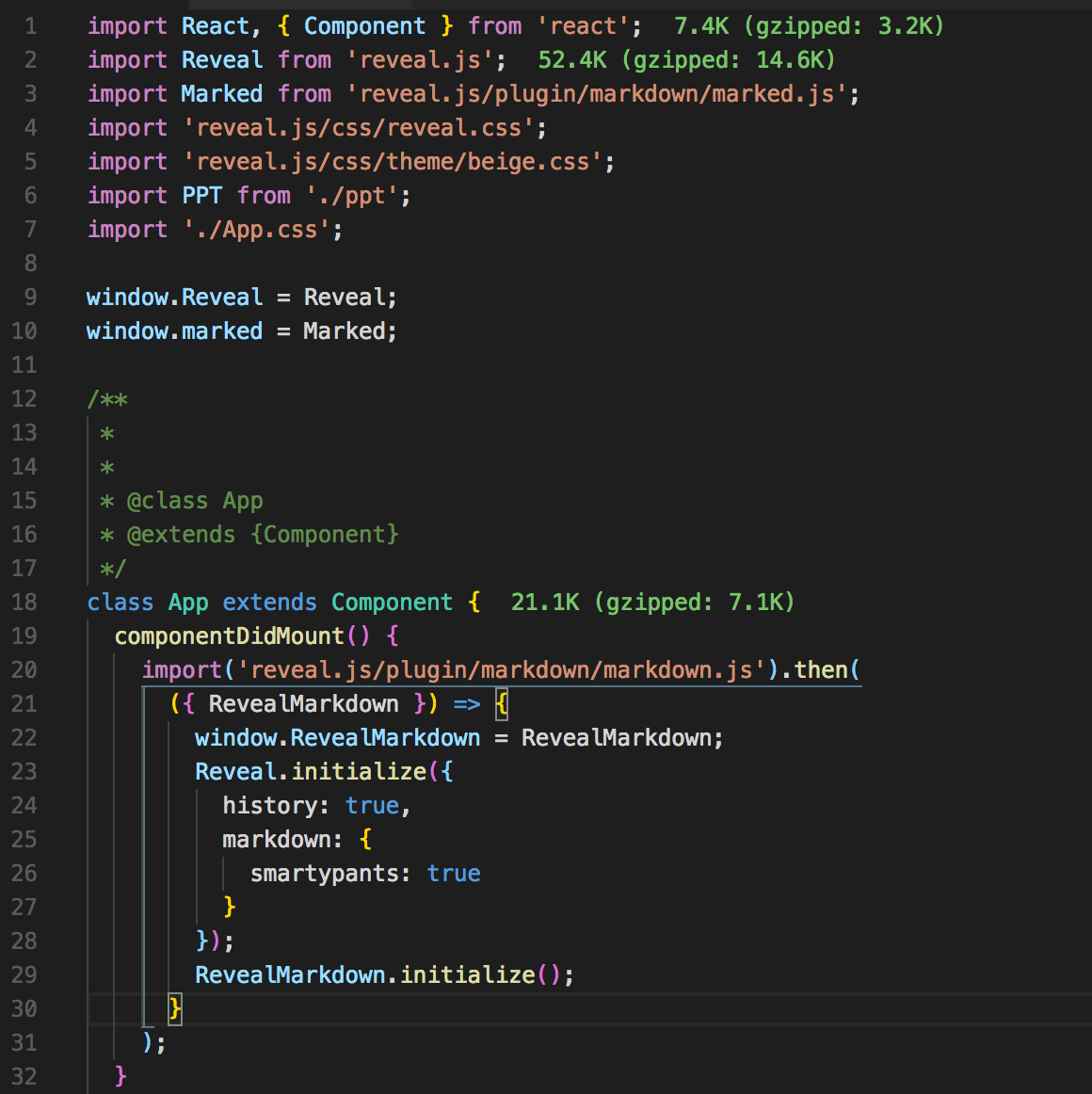The width and height of the screenshot is (1092, 1094).
Task: Click the 'Component' import on line 1
Action: point(364,26)
